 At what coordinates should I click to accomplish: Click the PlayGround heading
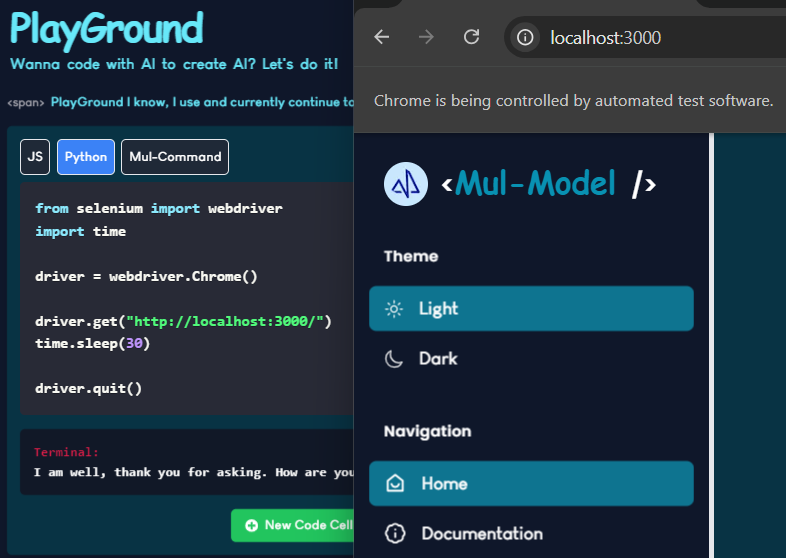tap(107, 29)
